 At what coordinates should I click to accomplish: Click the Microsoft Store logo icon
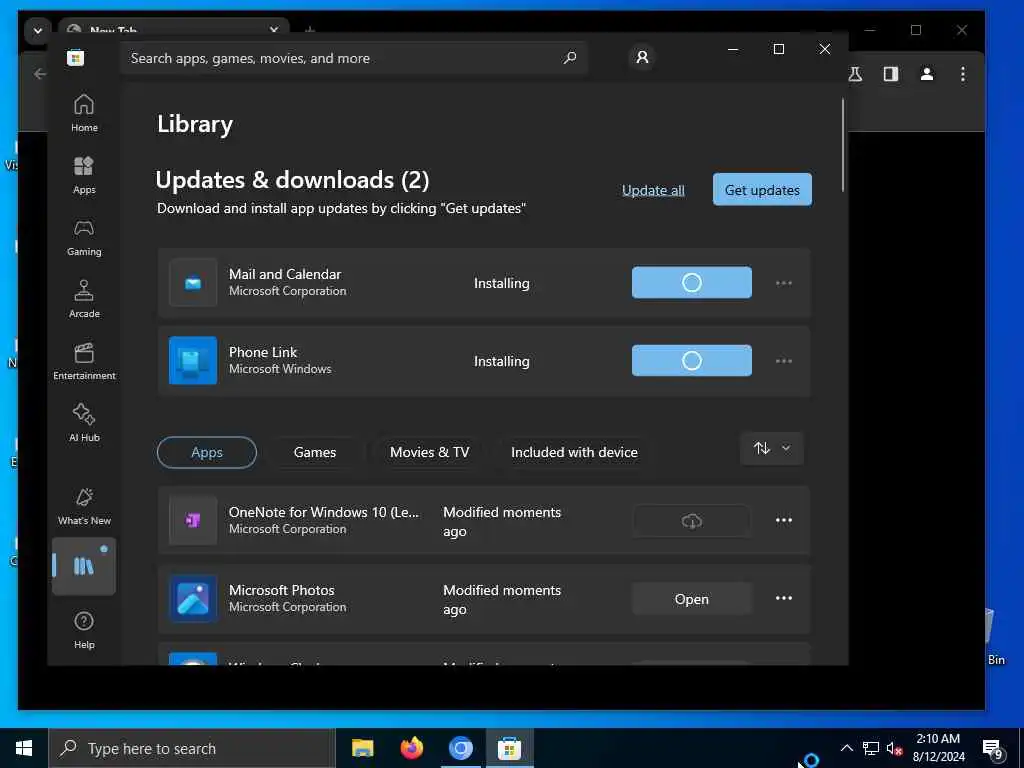click(x=75, y=58)
